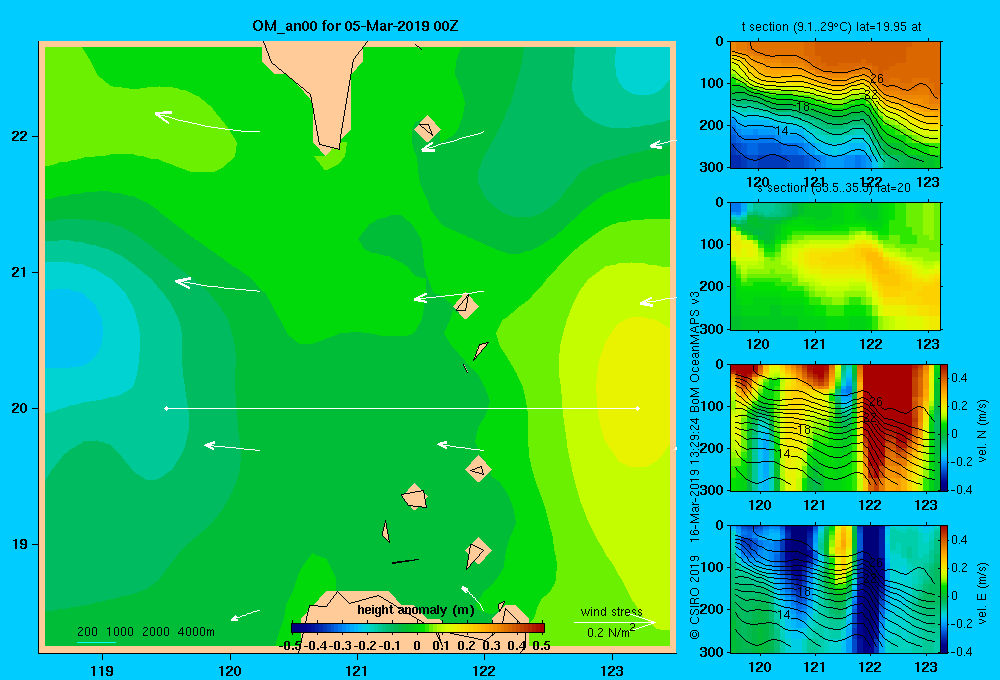Screen dimensions: 1000x680
Task: Click the height anomaly color bar
Action: (418, 628)
